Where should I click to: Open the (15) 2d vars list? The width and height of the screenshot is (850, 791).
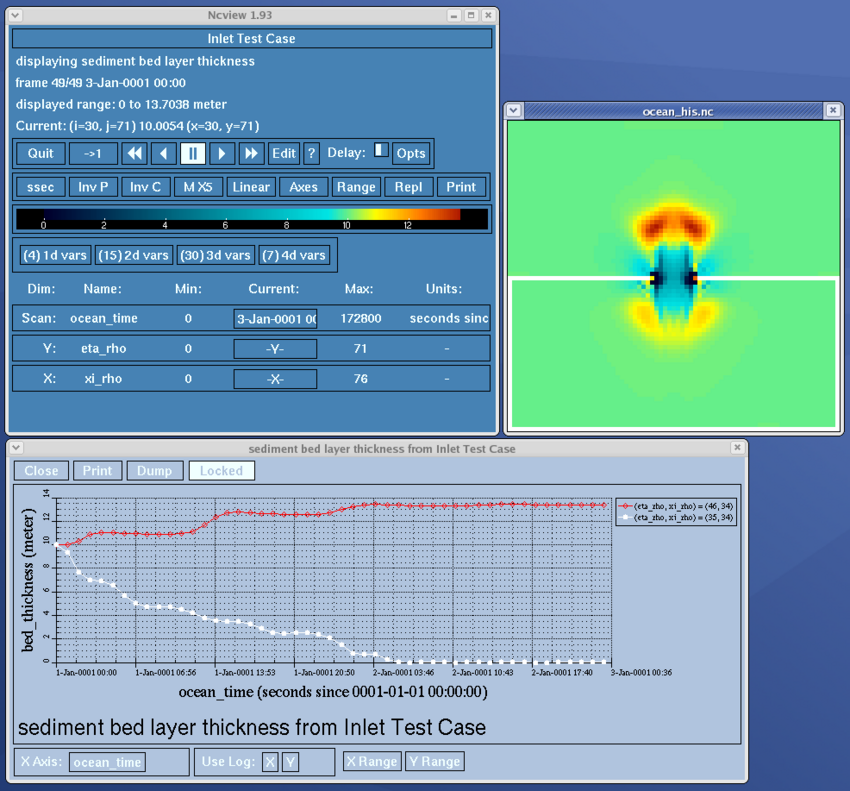134,255
